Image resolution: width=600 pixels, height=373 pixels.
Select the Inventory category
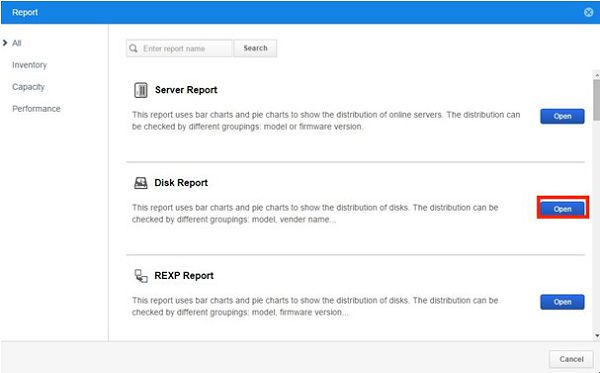29,65
